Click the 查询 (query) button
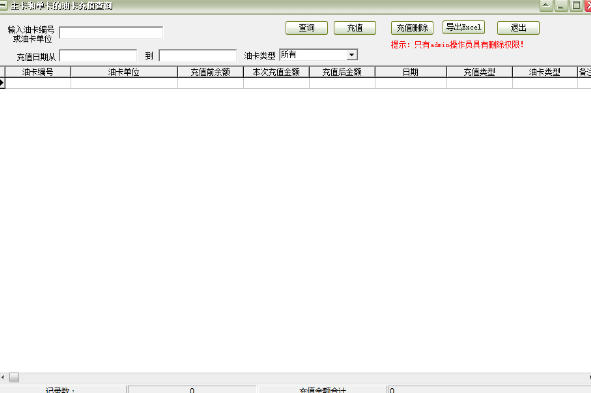 click(306, 28)
